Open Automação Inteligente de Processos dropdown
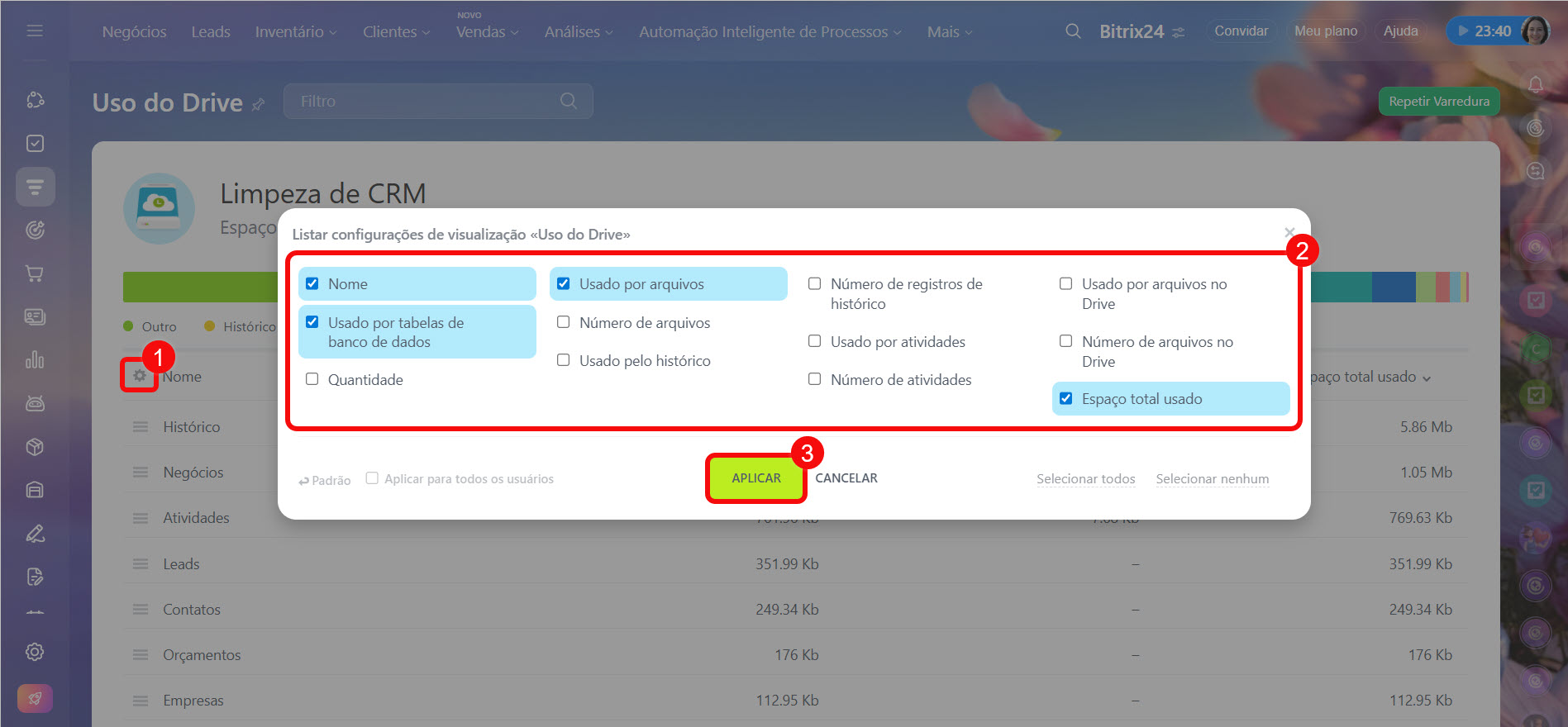This screenshot has width=1568, height=727. tap(769, 31)
